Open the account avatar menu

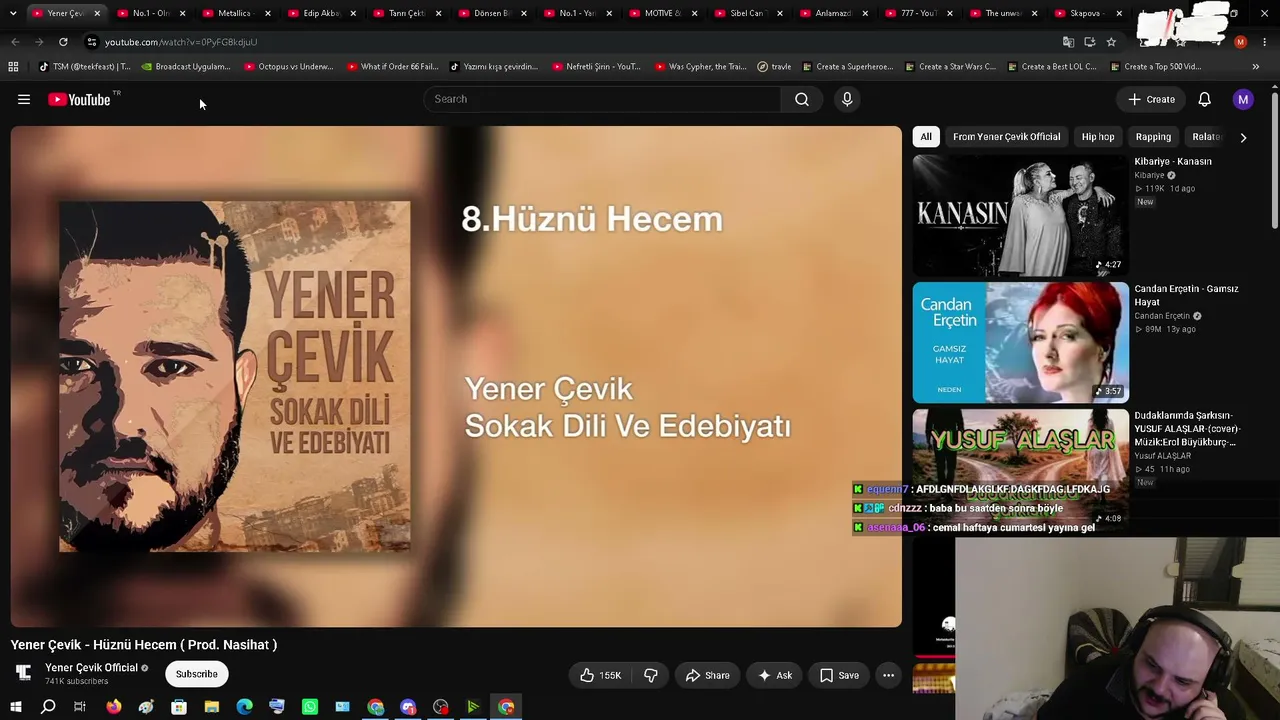[x=1243, y=99]
